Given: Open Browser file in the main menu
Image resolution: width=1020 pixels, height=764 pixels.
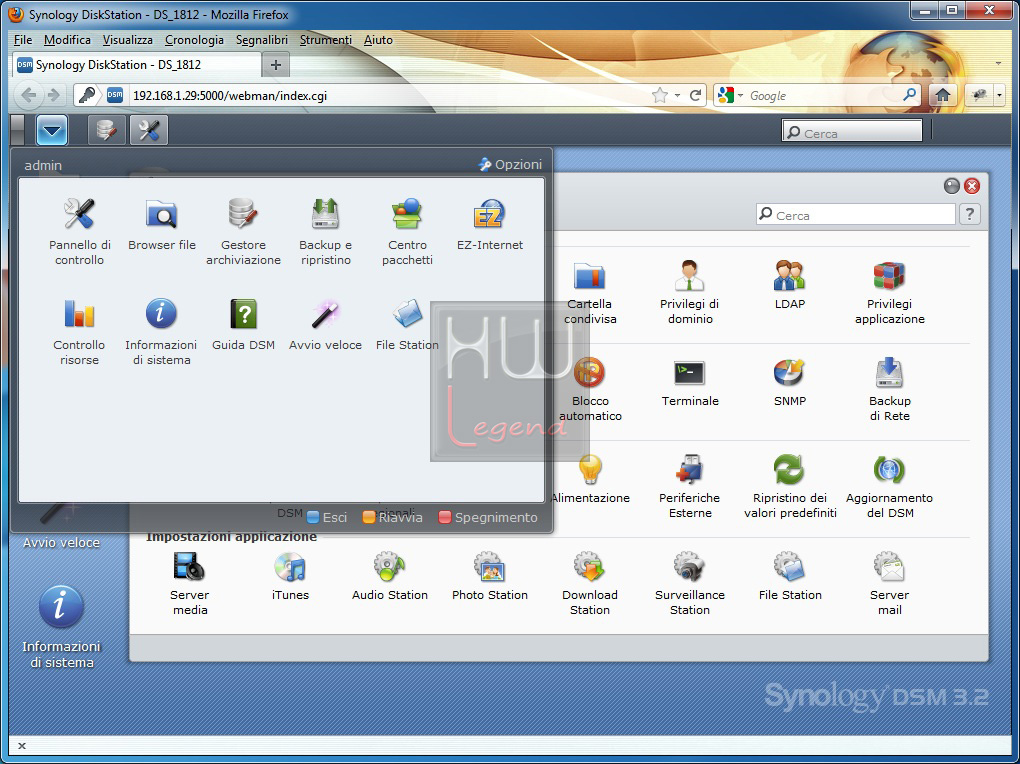Looking at the screenshot, I should [161, 225].
